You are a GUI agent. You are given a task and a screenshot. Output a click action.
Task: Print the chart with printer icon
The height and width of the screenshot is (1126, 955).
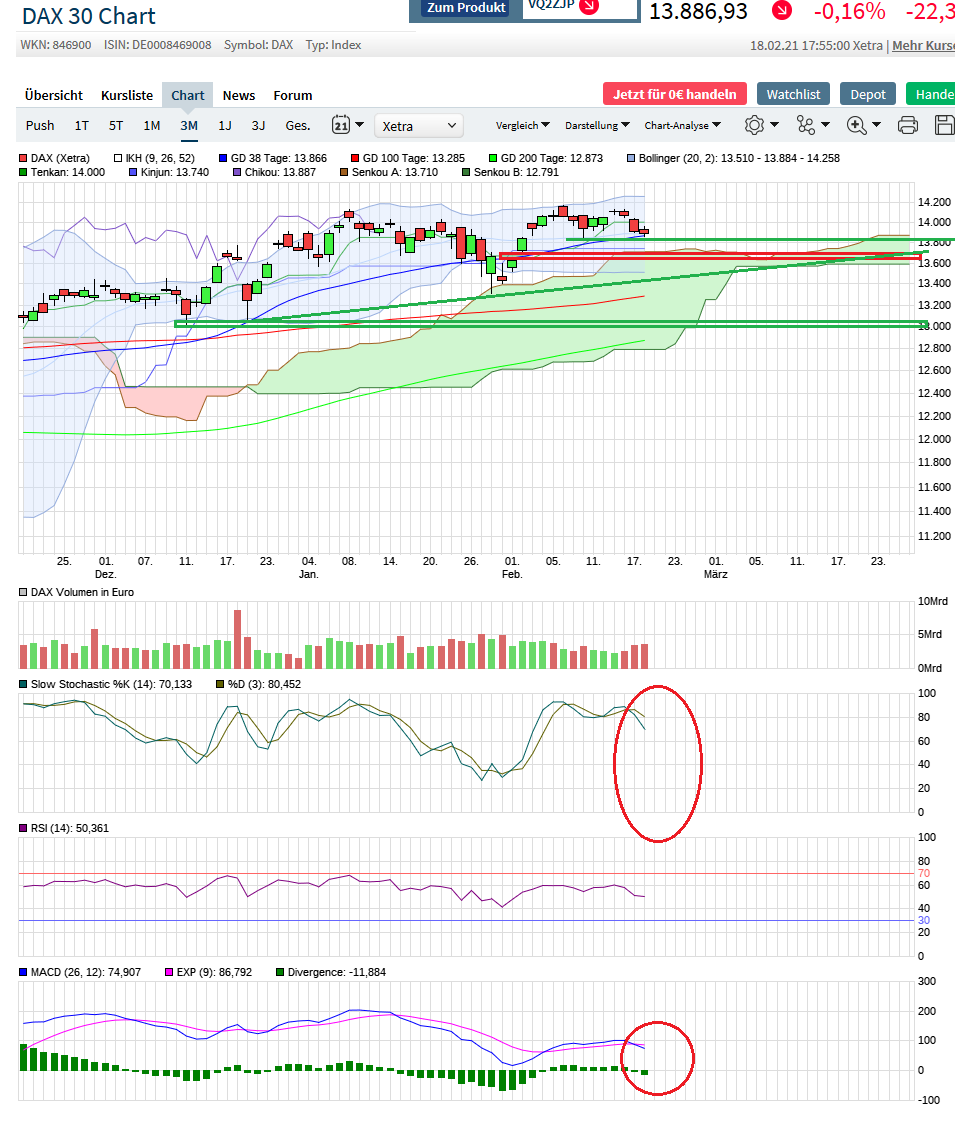click(908, 125)
